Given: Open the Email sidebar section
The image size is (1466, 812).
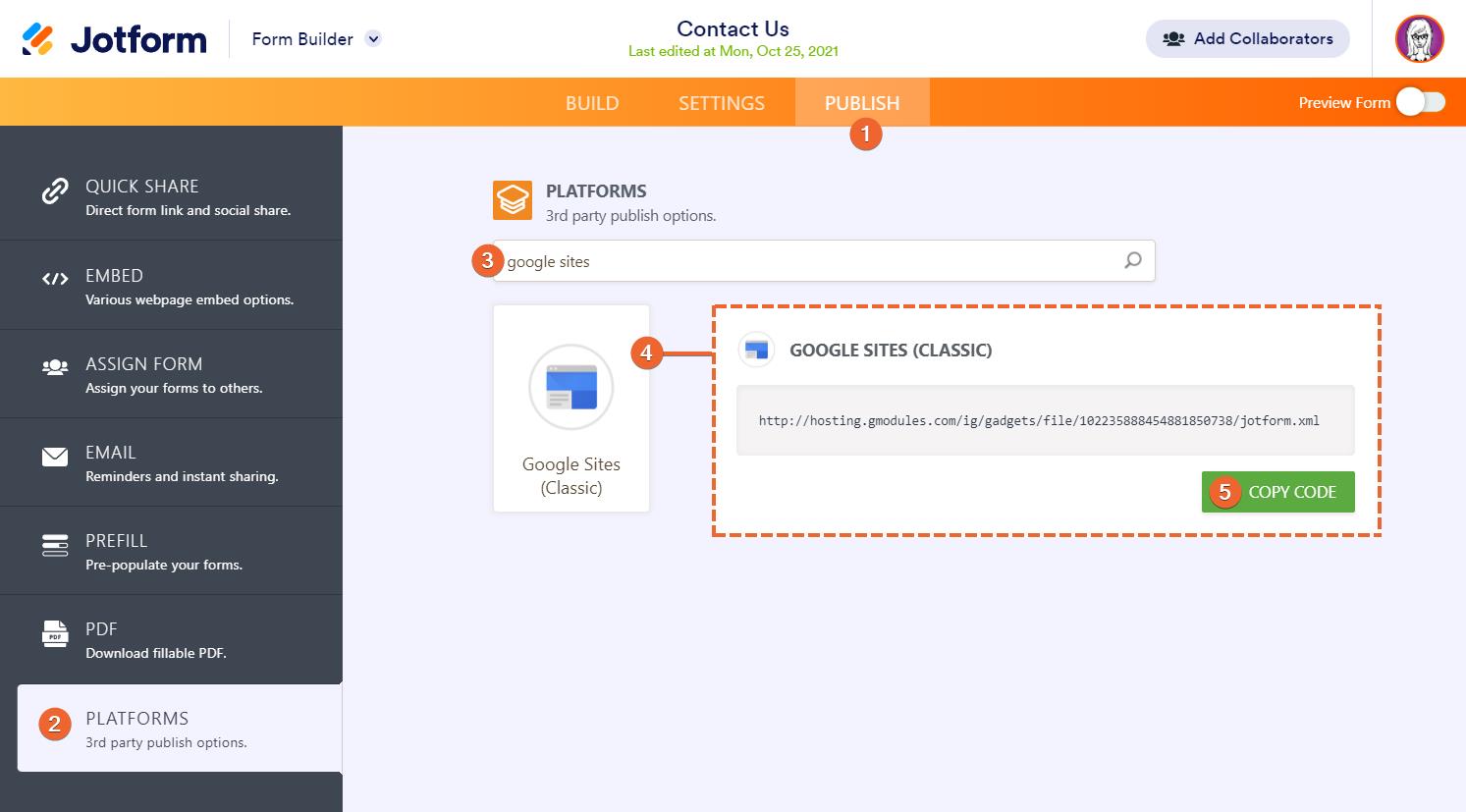Looking at the screenshot, I should [x=171, y=462].
